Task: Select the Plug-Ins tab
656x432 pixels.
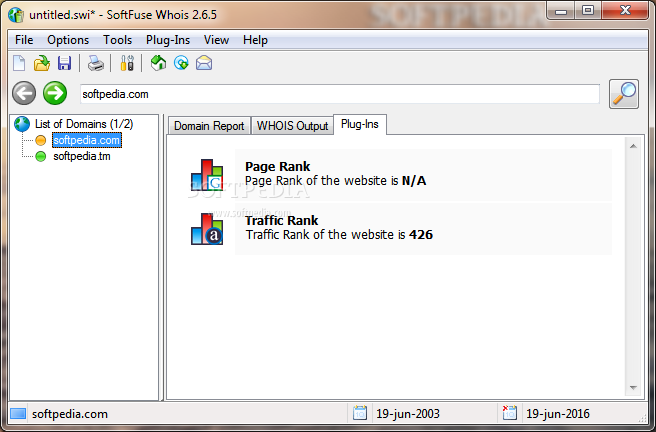Action: [x=360, y=124]
